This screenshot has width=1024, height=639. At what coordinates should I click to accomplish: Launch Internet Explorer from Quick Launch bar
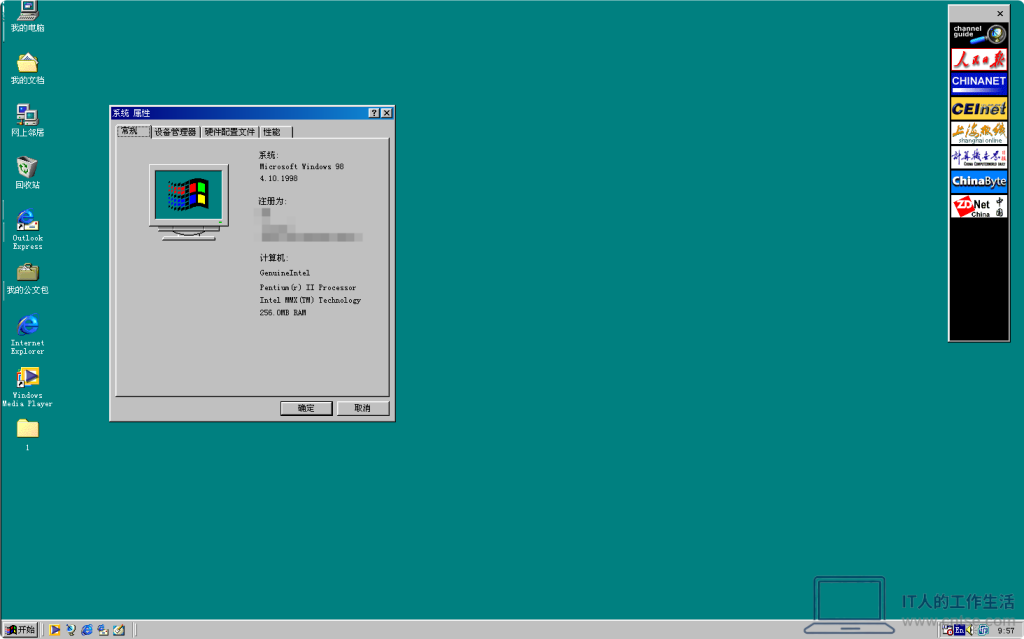click(x=87, y=630)
